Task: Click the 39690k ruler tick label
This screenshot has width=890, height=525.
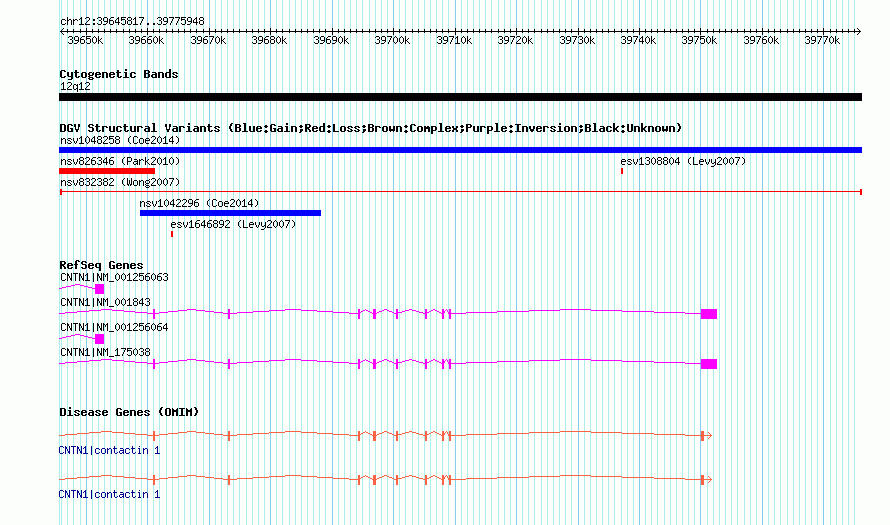Action: coord(331,40)
